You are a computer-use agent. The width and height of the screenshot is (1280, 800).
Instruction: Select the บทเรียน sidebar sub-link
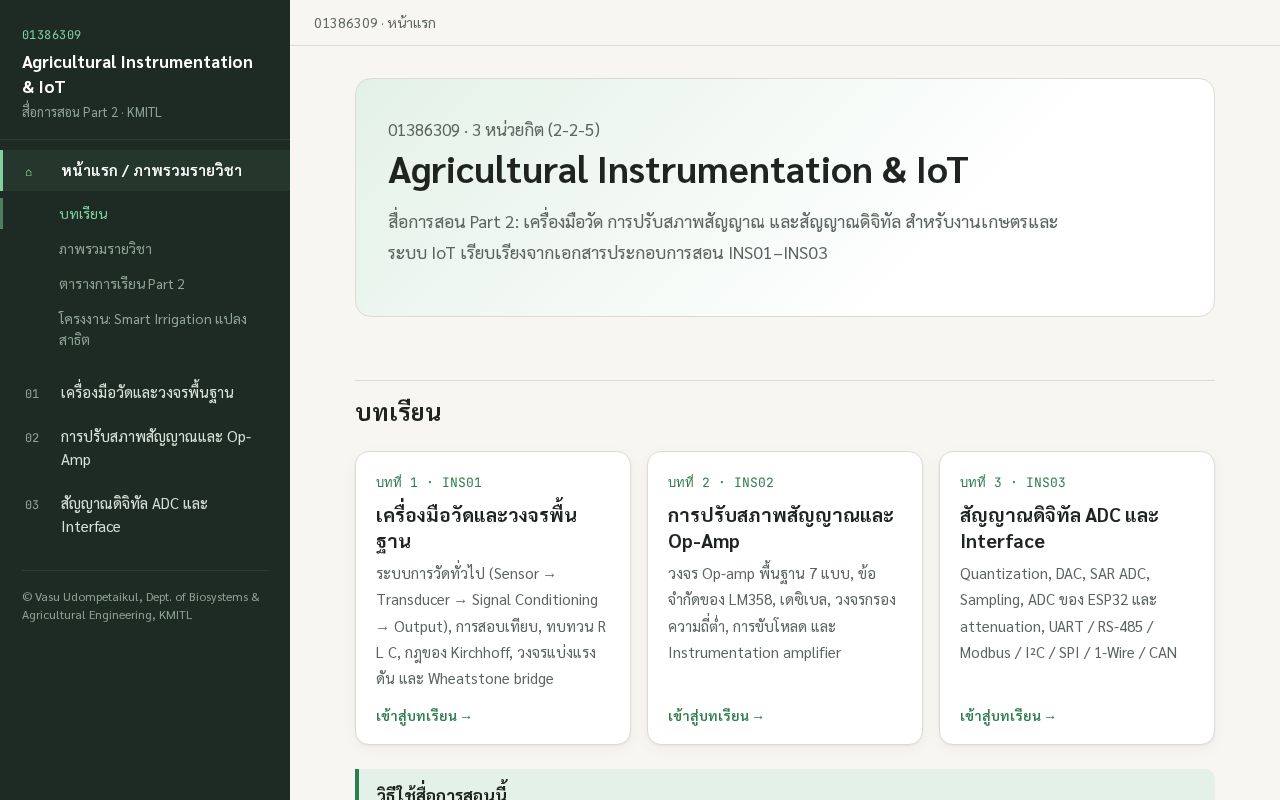(145, 213)
